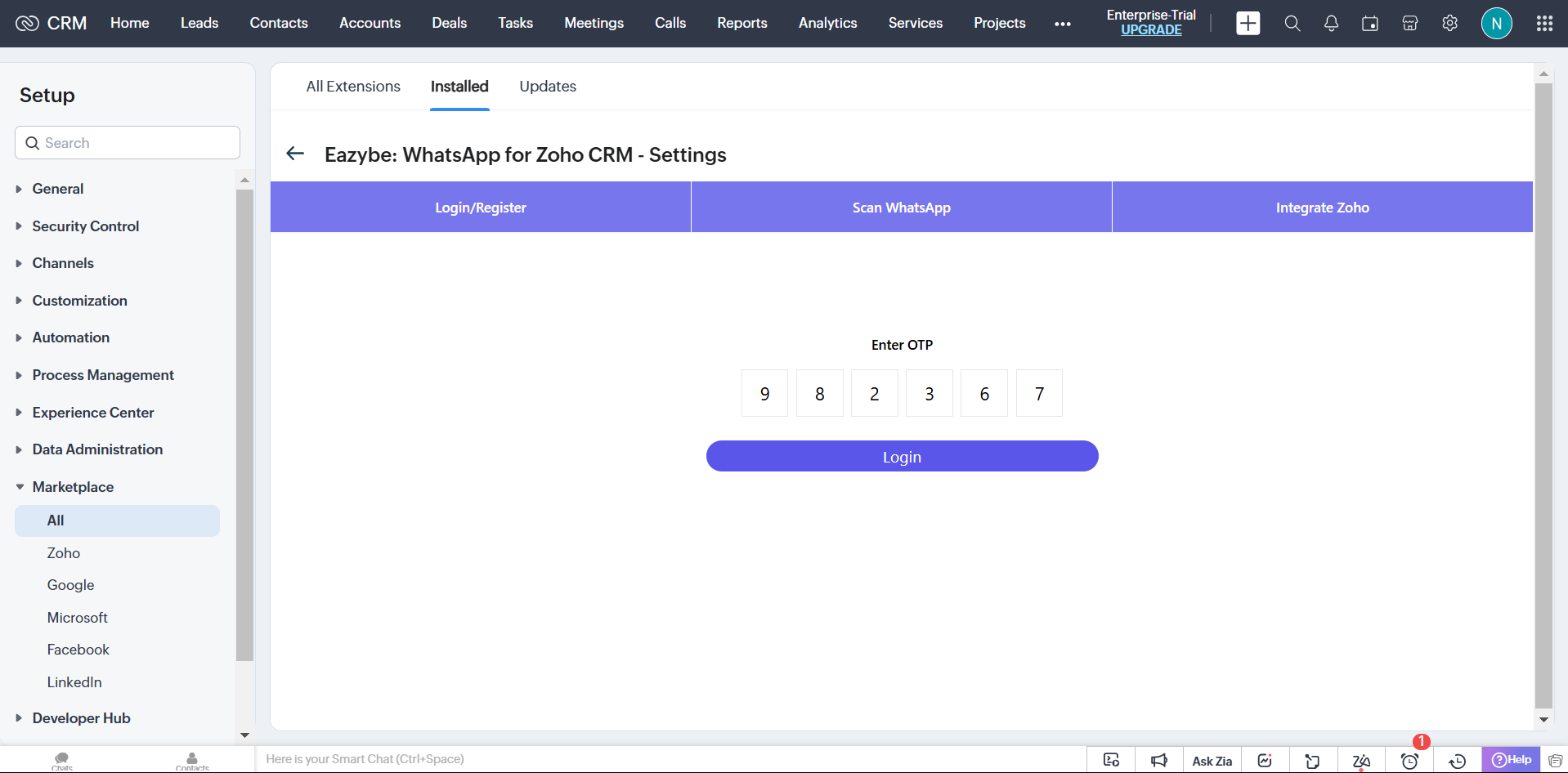
Task: Open the calendar icon in top bar
Action: tap(1370, 24)
